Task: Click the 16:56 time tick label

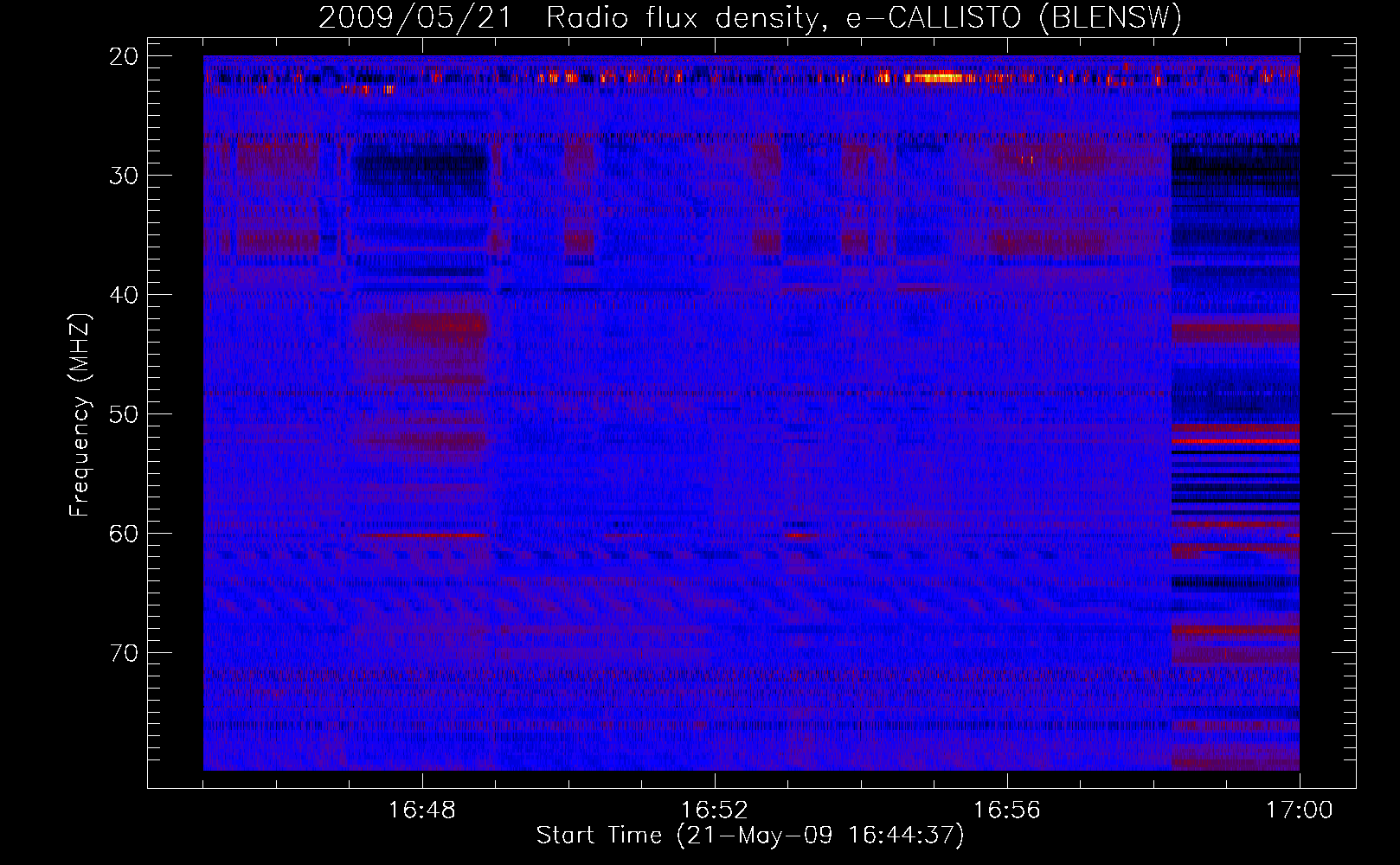Action: 1007,810
